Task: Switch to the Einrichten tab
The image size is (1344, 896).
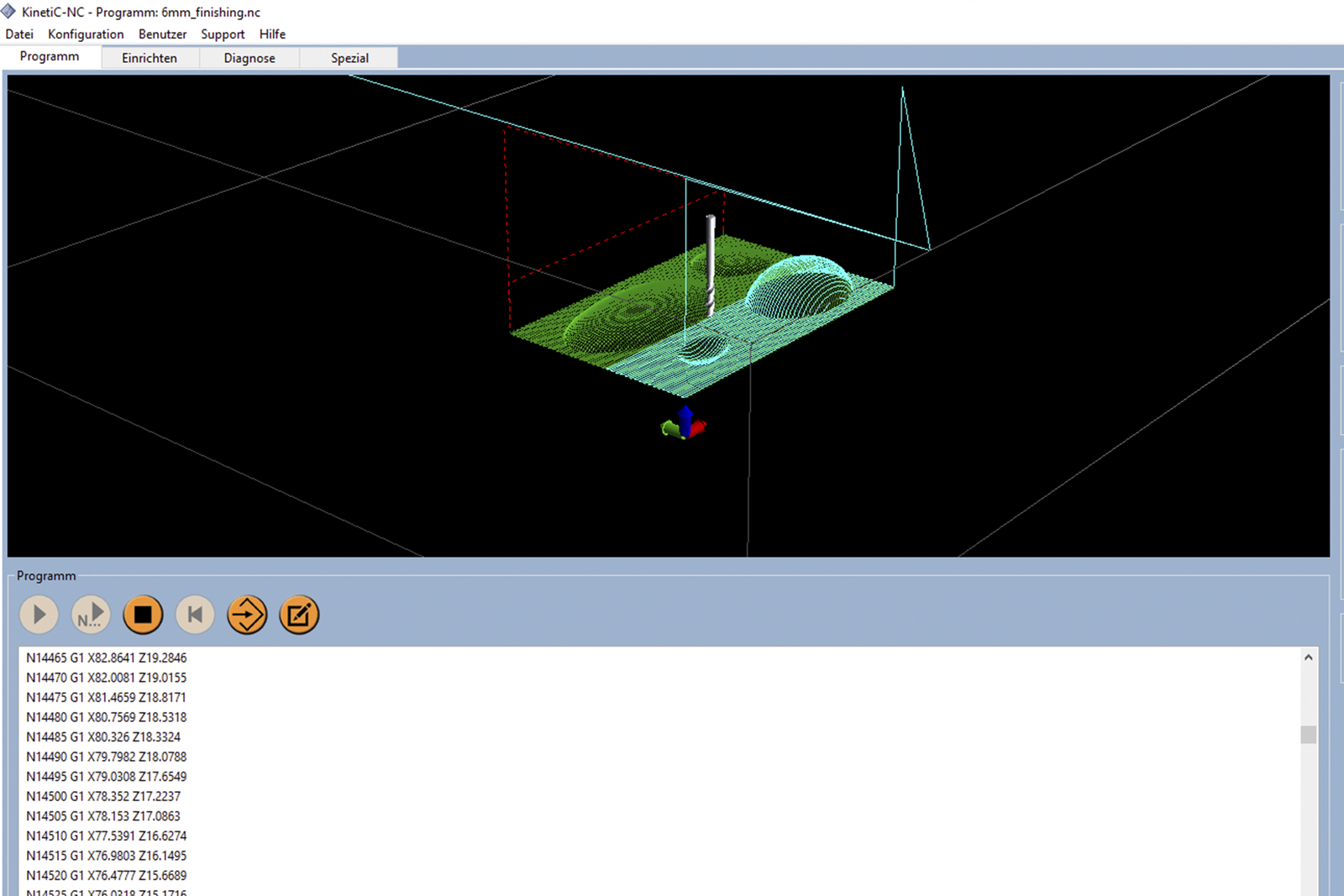Action: (x=150, y=58)
